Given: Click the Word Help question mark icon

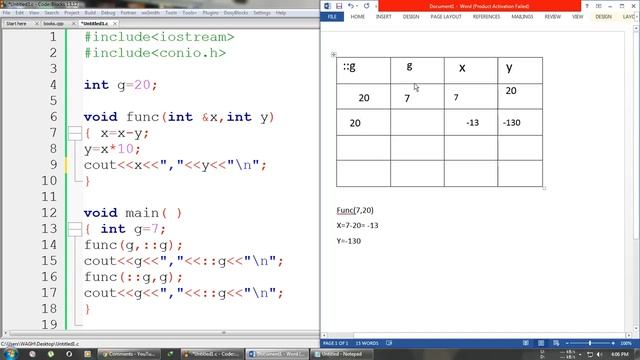Looking at the screenshot, I should pyautogui.click(x=587, y=6).
